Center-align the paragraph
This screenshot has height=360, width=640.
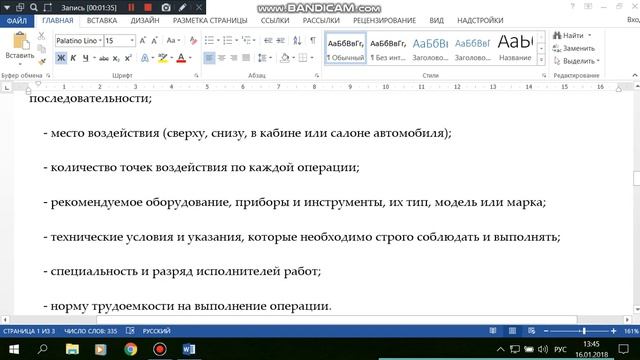click(x=222, y=58)
